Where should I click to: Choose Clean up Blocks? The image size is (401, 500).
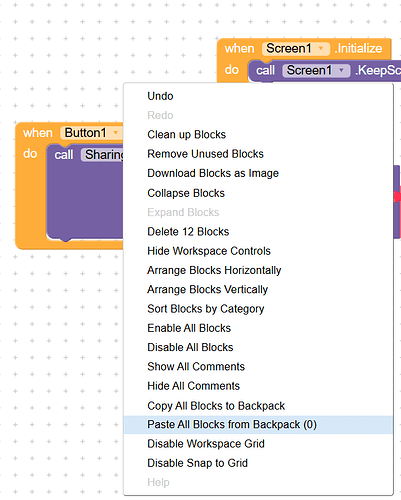[258, 135]
